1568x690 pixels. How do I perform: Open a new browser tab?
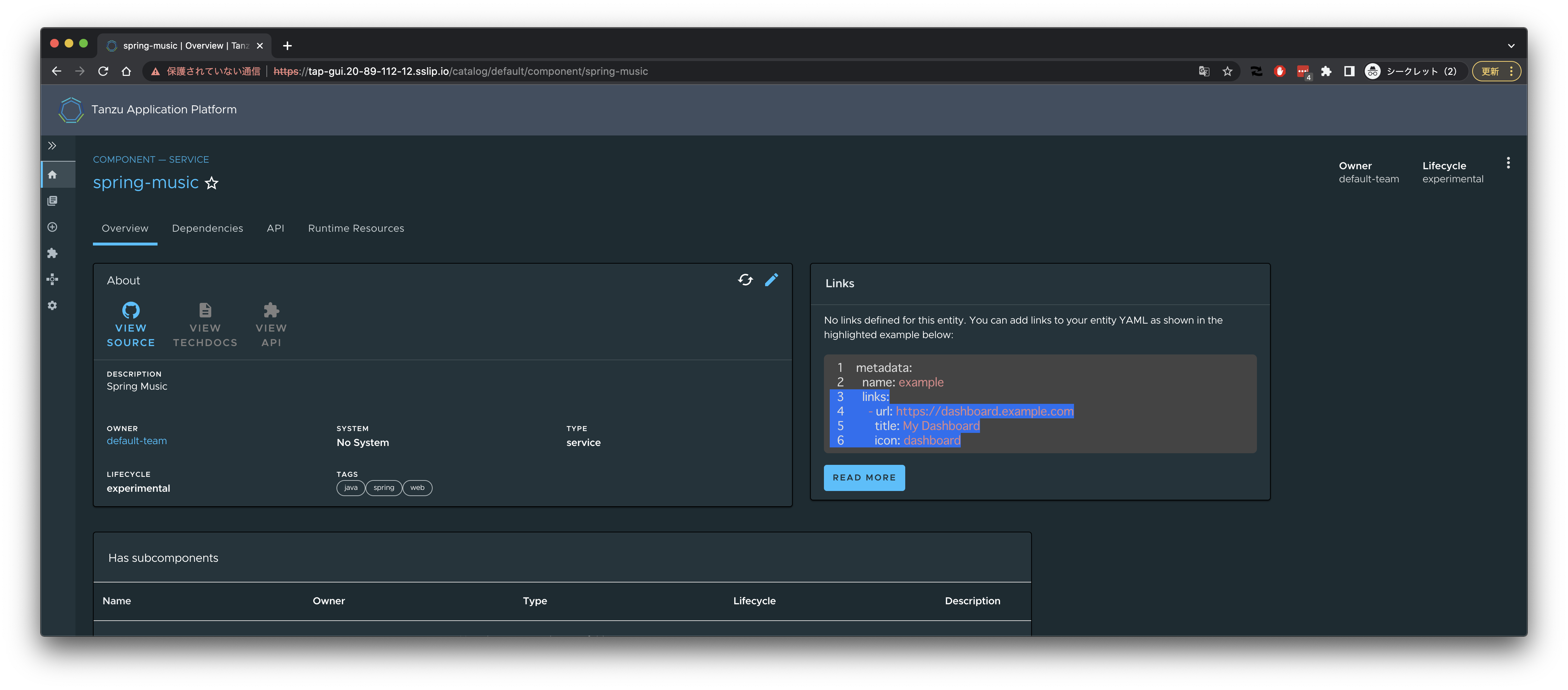pos(287,46)
